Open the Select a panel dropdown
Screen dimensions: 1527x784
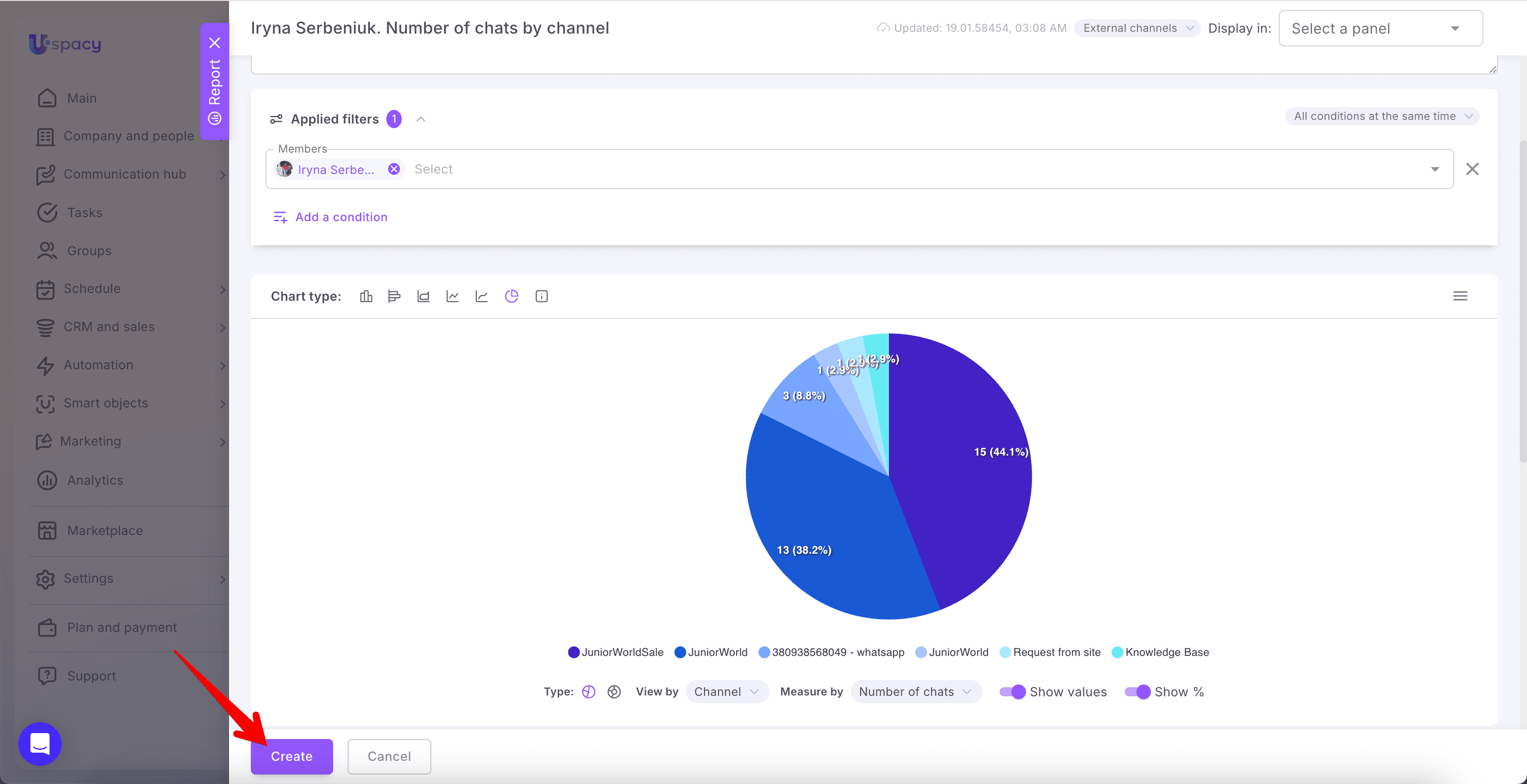[1381, 29]
